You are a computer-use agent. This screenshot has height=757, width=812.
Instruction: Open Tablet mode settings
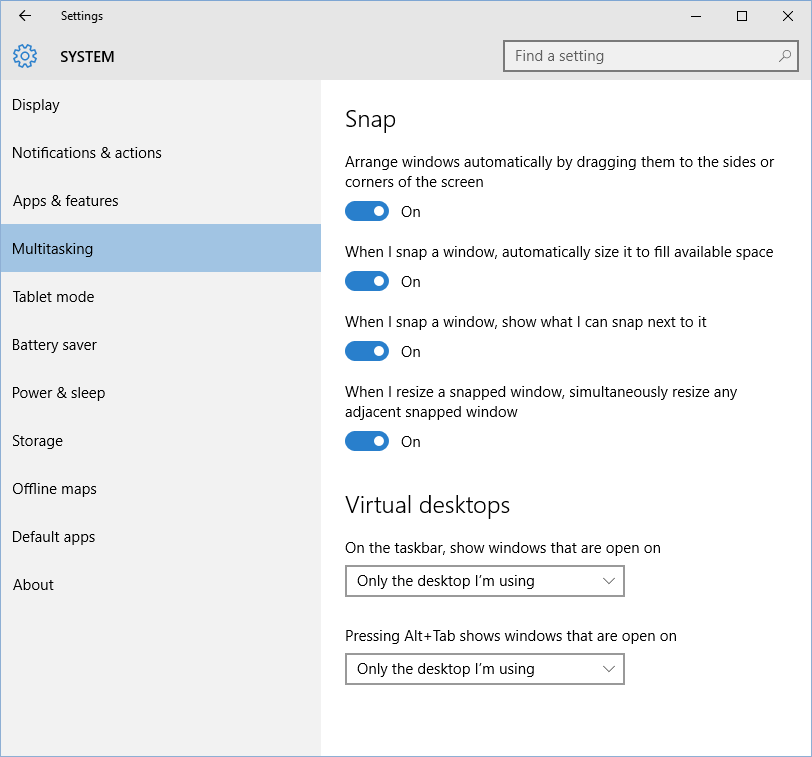click(161, 297)
